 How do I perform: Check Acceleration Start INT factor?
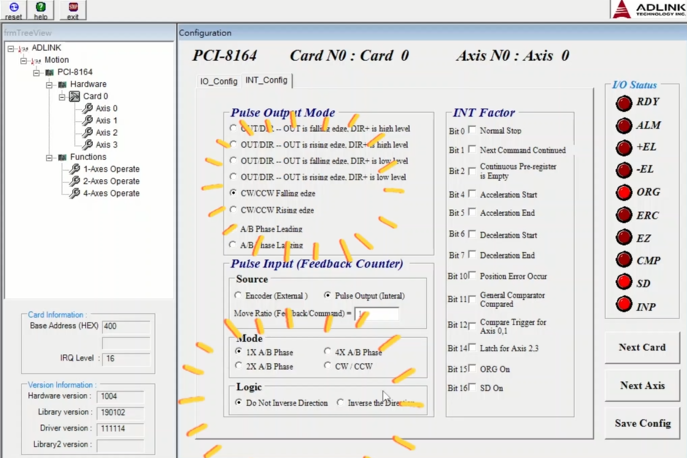point(473,194)
